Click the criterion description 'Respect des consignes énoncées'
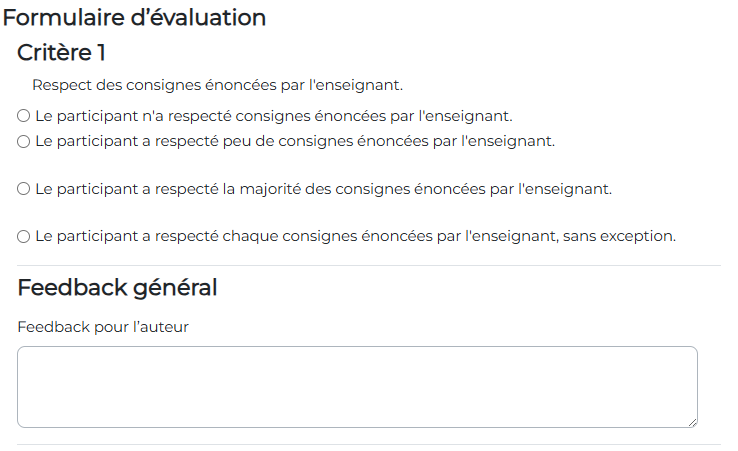This screenshot has height=451, width=738. click(x=217, y=86)
